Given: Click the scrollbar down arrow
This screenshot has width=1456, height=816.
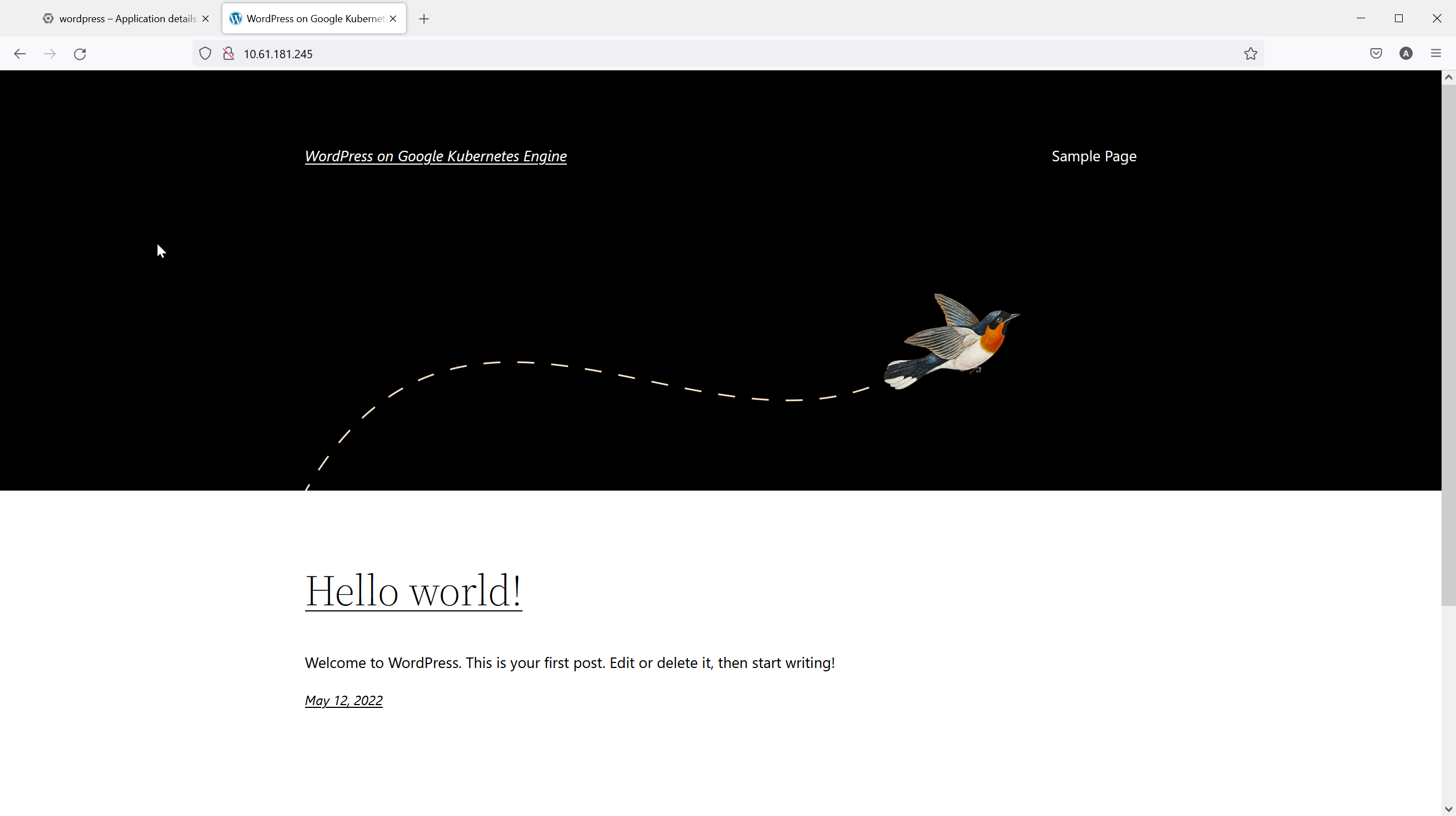Looking at the screenshot, I should pyautogui.click(x=1448, y=809).
